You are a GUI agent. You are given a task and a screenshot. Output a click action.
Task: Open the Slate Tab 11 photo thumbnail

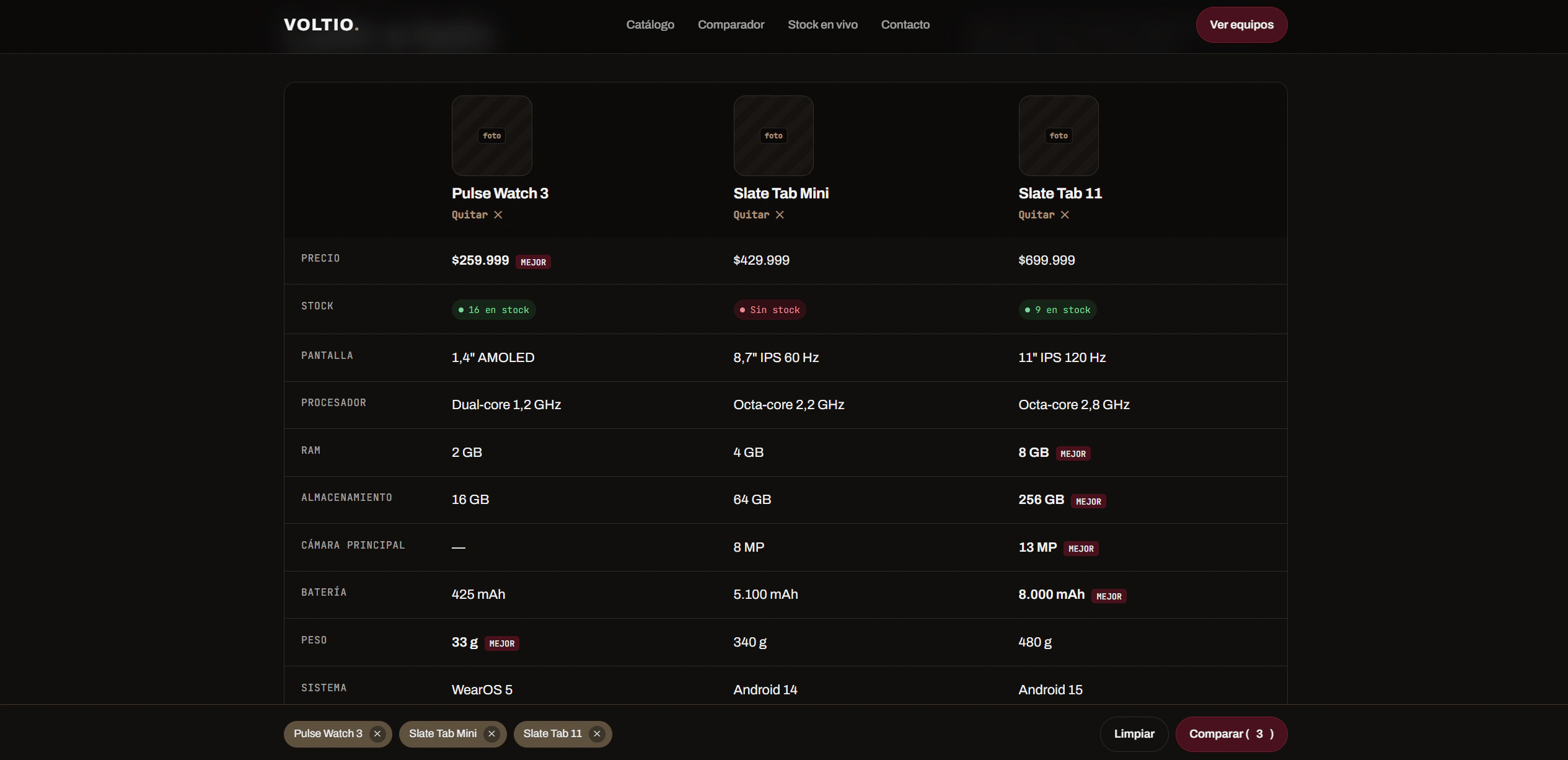1059,136
